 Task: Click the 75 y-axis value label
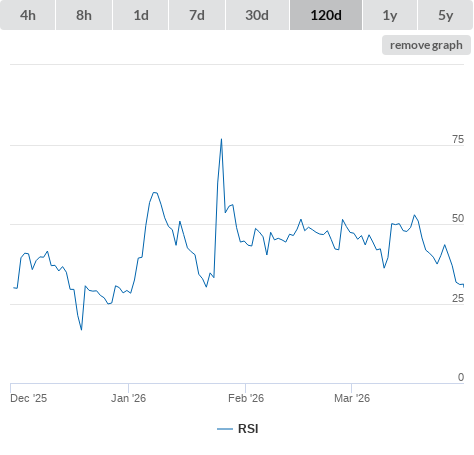click(x=458, y=139)
